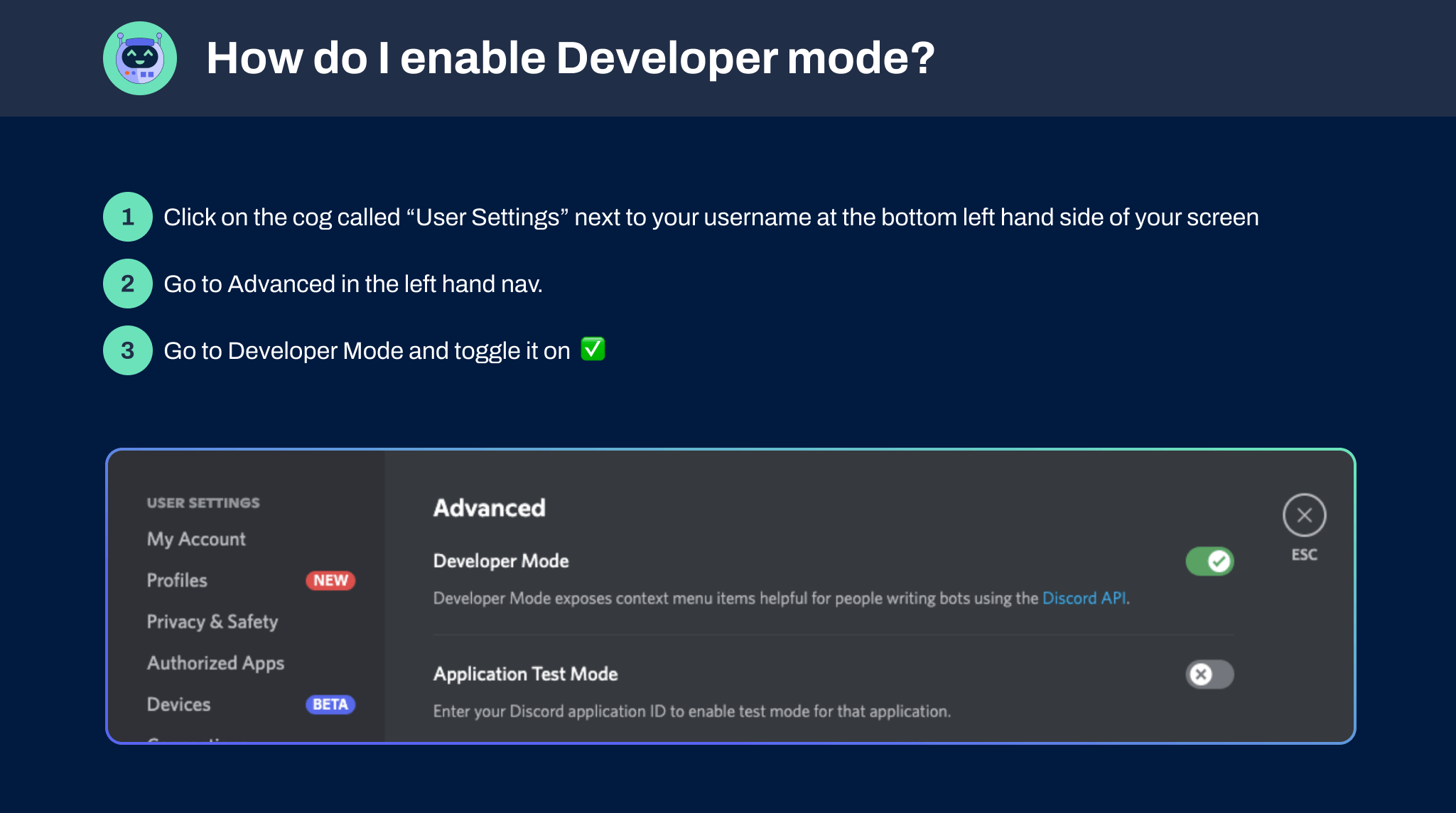Click the NEW badge beside Profiles
Viewport: 1456px width, 813px height.
[330, 581]
